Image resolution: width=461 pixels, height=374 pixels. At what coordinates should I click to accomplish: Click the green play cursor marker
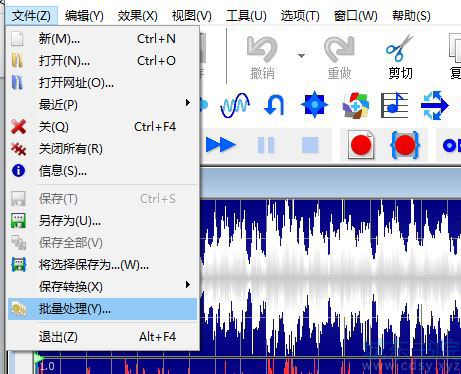(38, 358)
